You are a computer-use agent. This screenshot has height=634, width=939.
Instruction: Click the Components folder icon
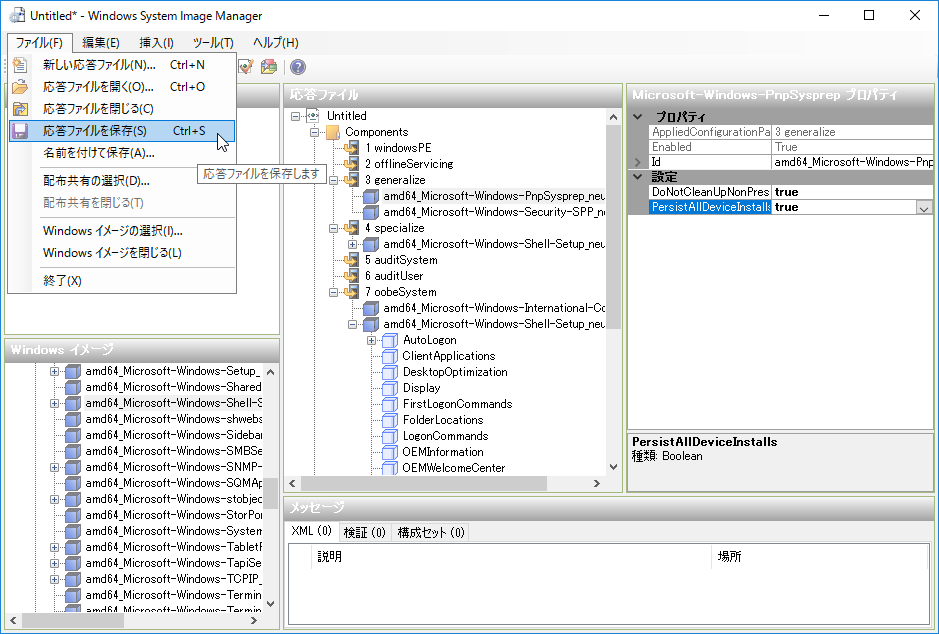332,132
